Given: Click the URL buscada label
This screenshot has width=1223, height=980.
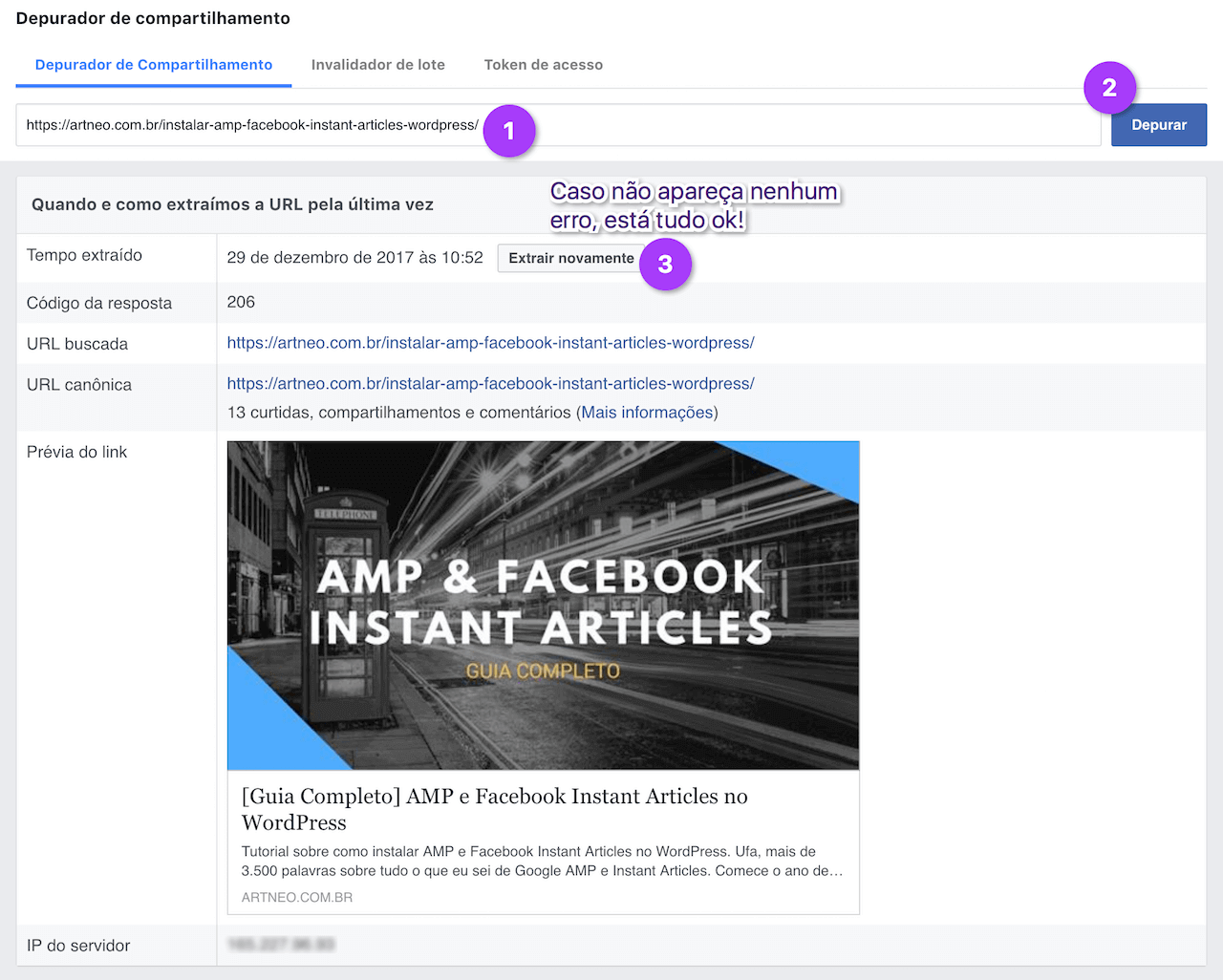Looking at the screenshot, I should 77,344.
